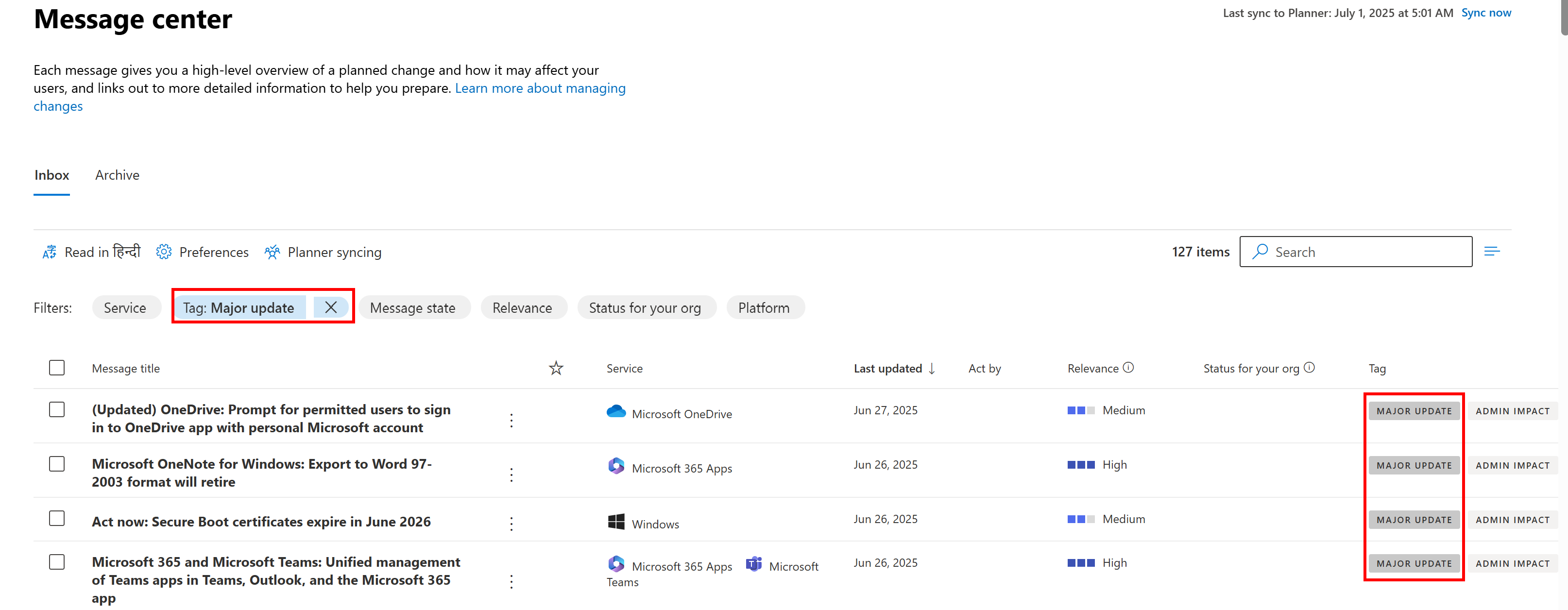Sort by the Tag column header

click(1377, 368)
